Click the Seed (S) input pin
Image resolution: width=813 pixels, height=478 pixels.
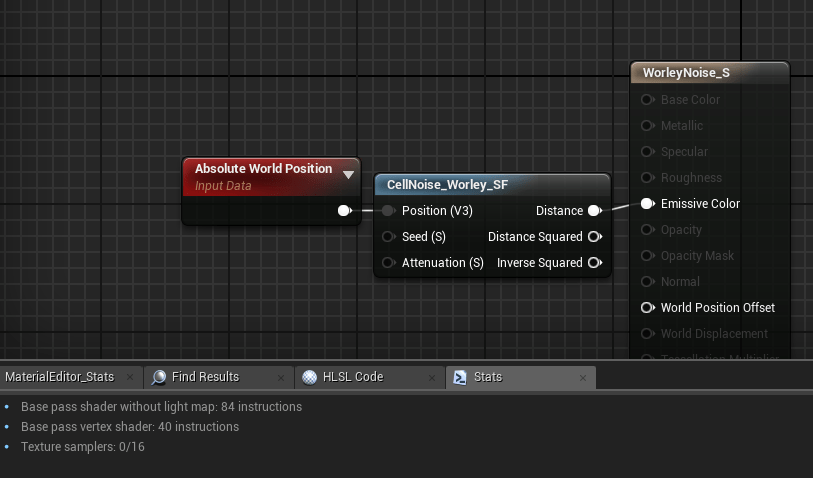(388, 237)
